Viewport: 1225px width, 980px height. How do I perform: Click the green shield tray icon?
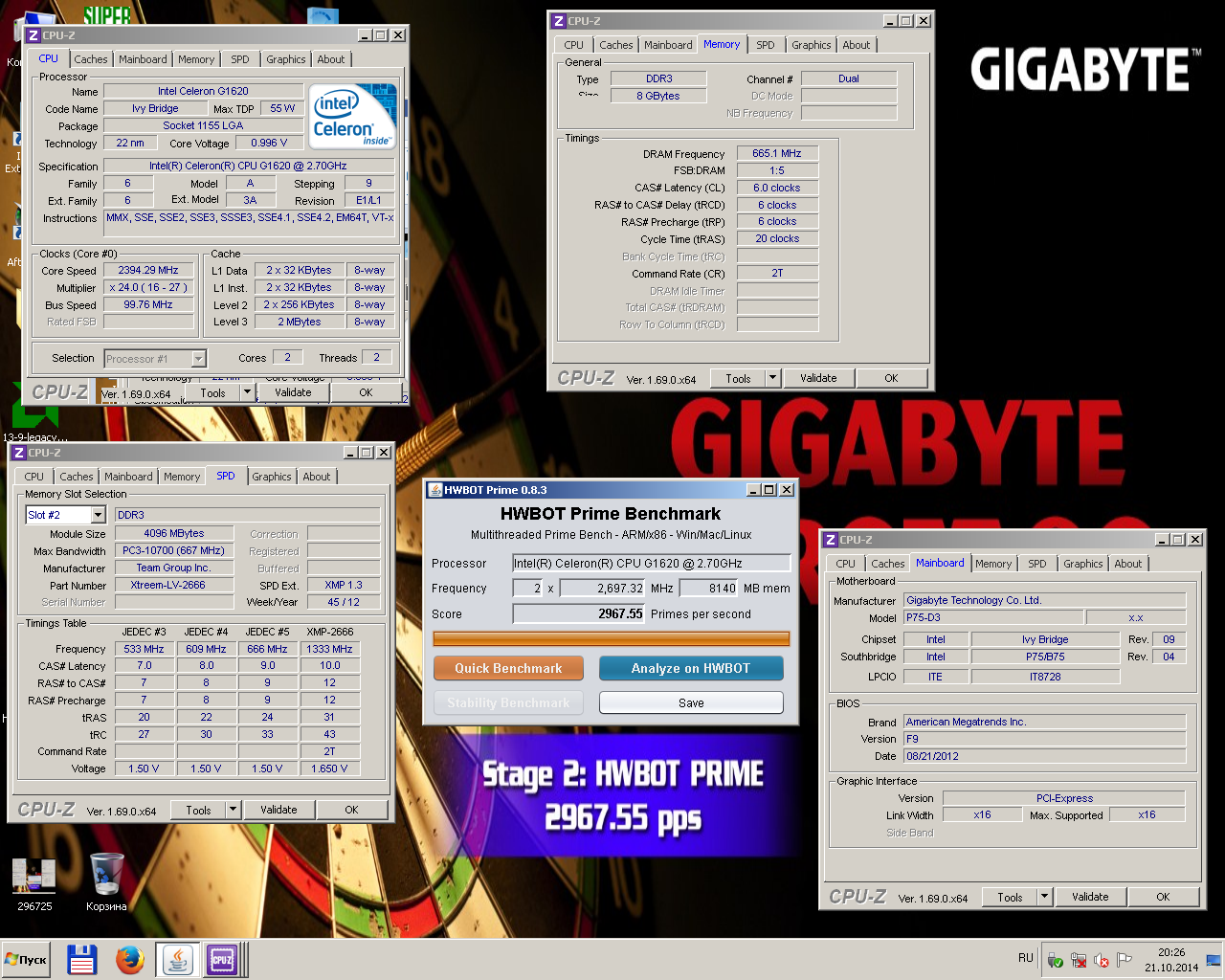point(1056,960)
